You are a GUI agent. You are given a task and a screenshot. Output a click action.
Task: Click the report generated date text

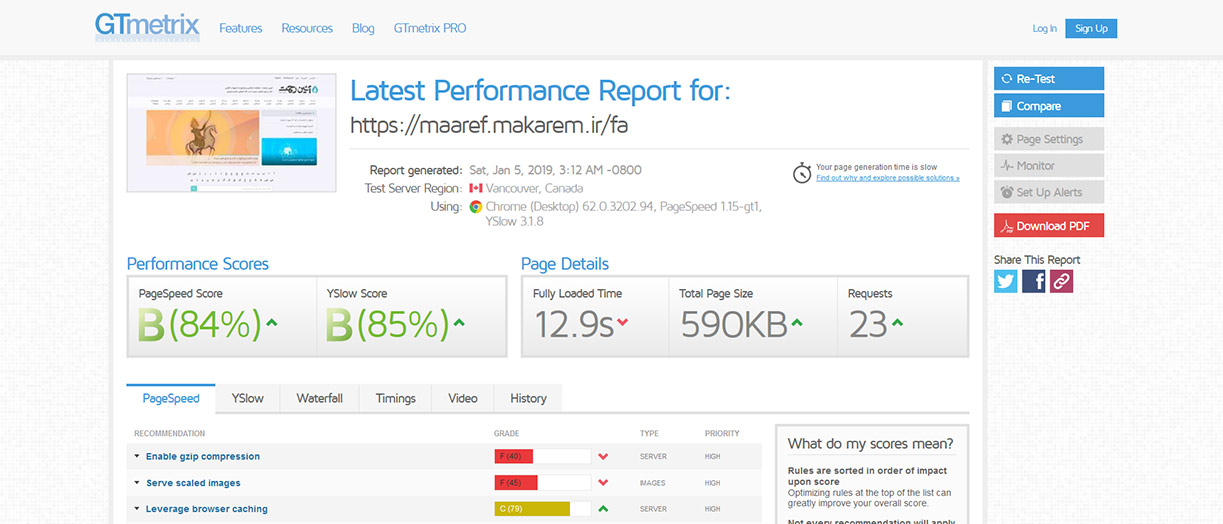click(555, 170)
